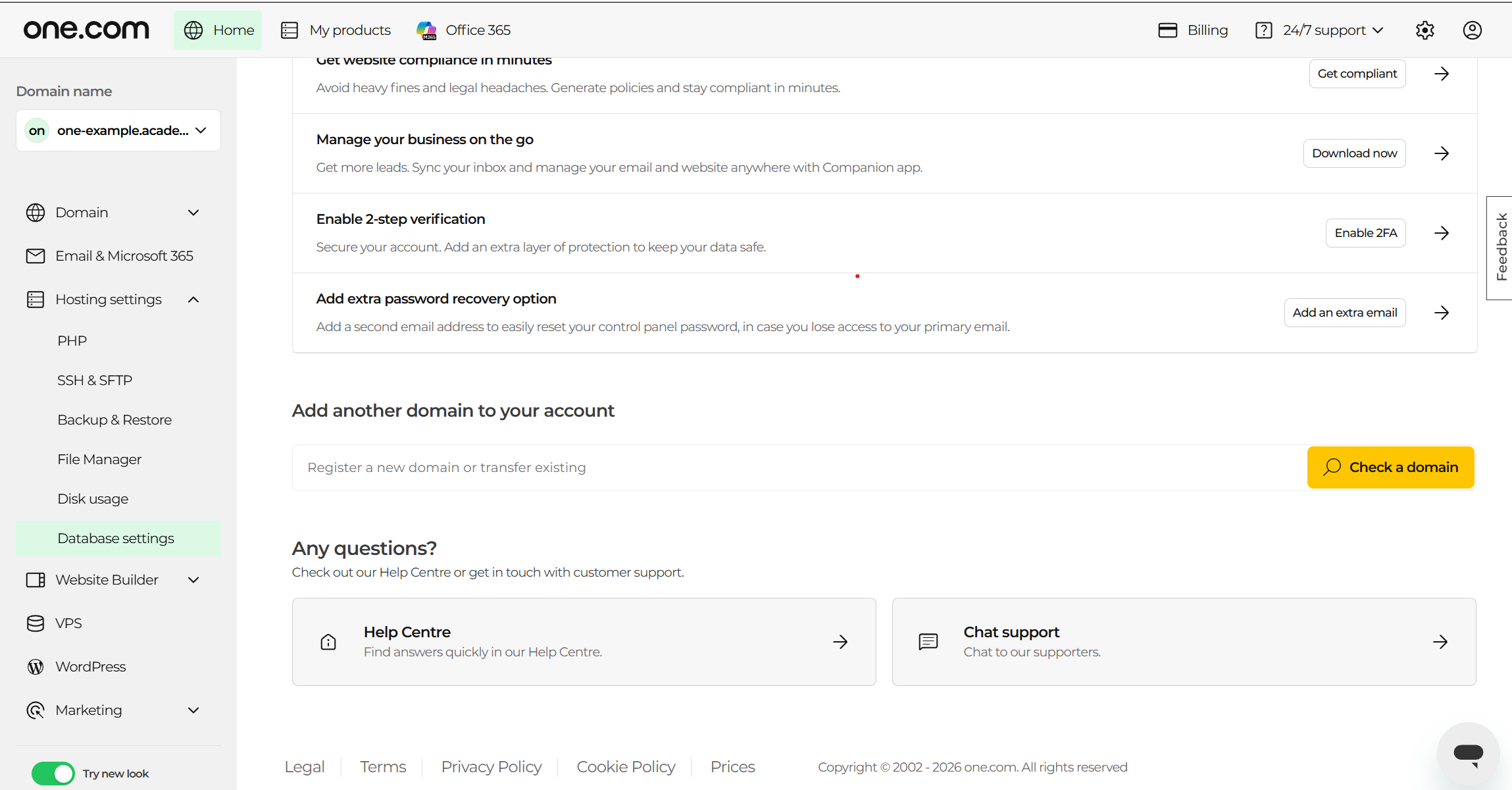1512x790 pixels.
Task: Select Database settings in sidebar
Action: [x=118, y=539]
